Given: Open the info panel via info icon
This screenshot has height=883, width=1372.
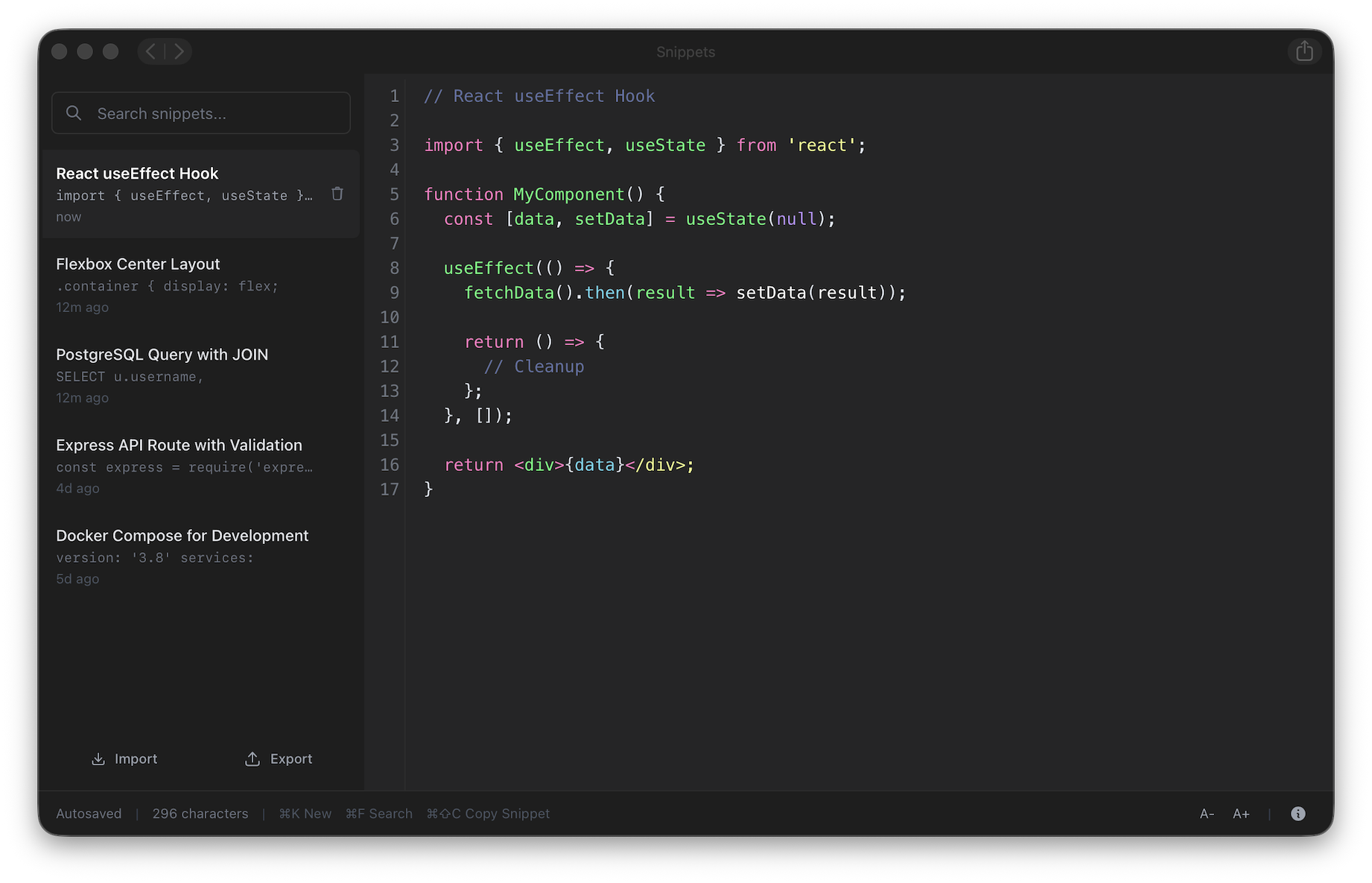Looking at the screenshot, I should point(1298,813).
